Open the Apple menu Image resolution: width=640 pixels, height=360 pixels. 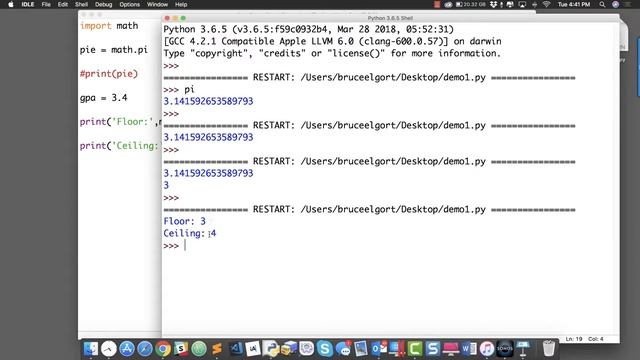pyautogui.click(x=11, y=4)
